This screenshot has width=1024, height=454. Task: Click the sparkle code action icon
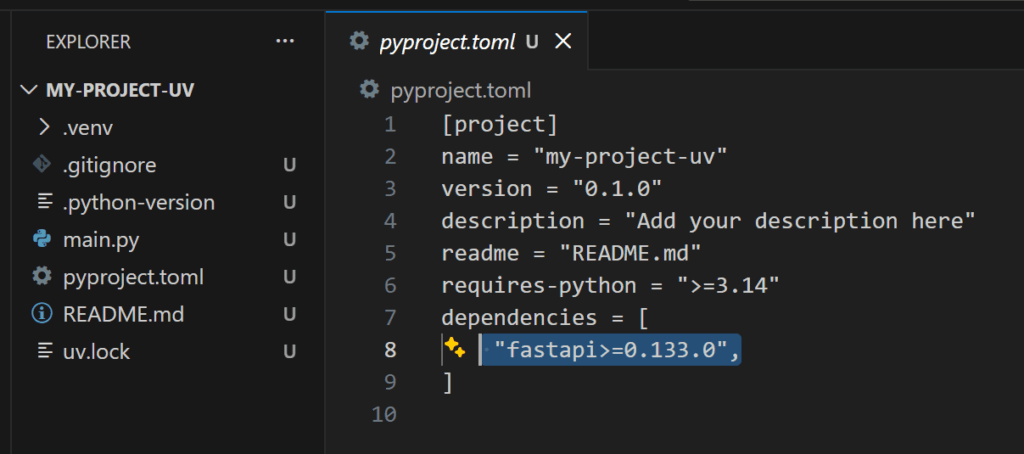click(456, 349)
